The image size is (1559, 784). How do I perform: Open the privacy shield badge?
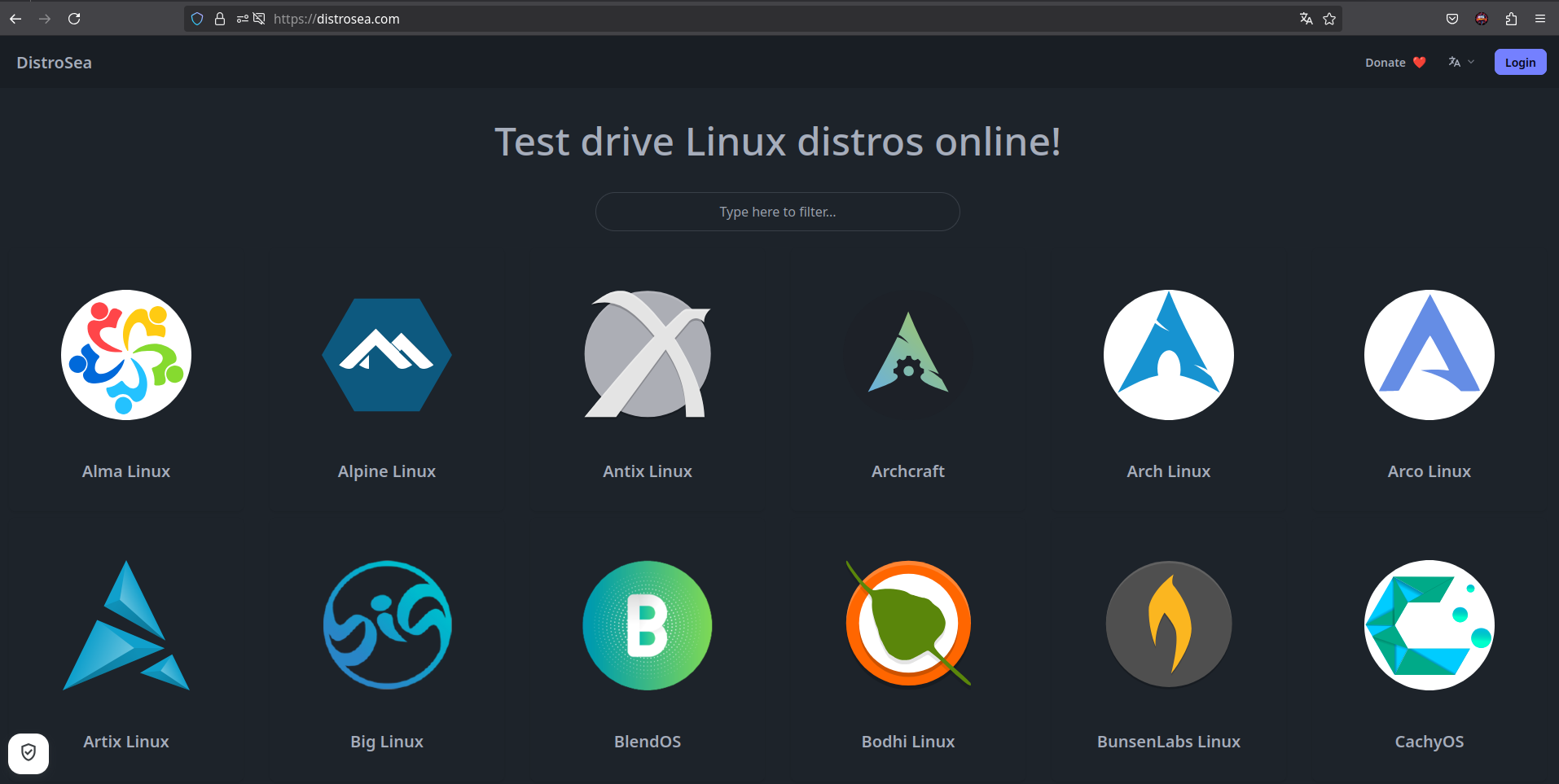[29, 753]
